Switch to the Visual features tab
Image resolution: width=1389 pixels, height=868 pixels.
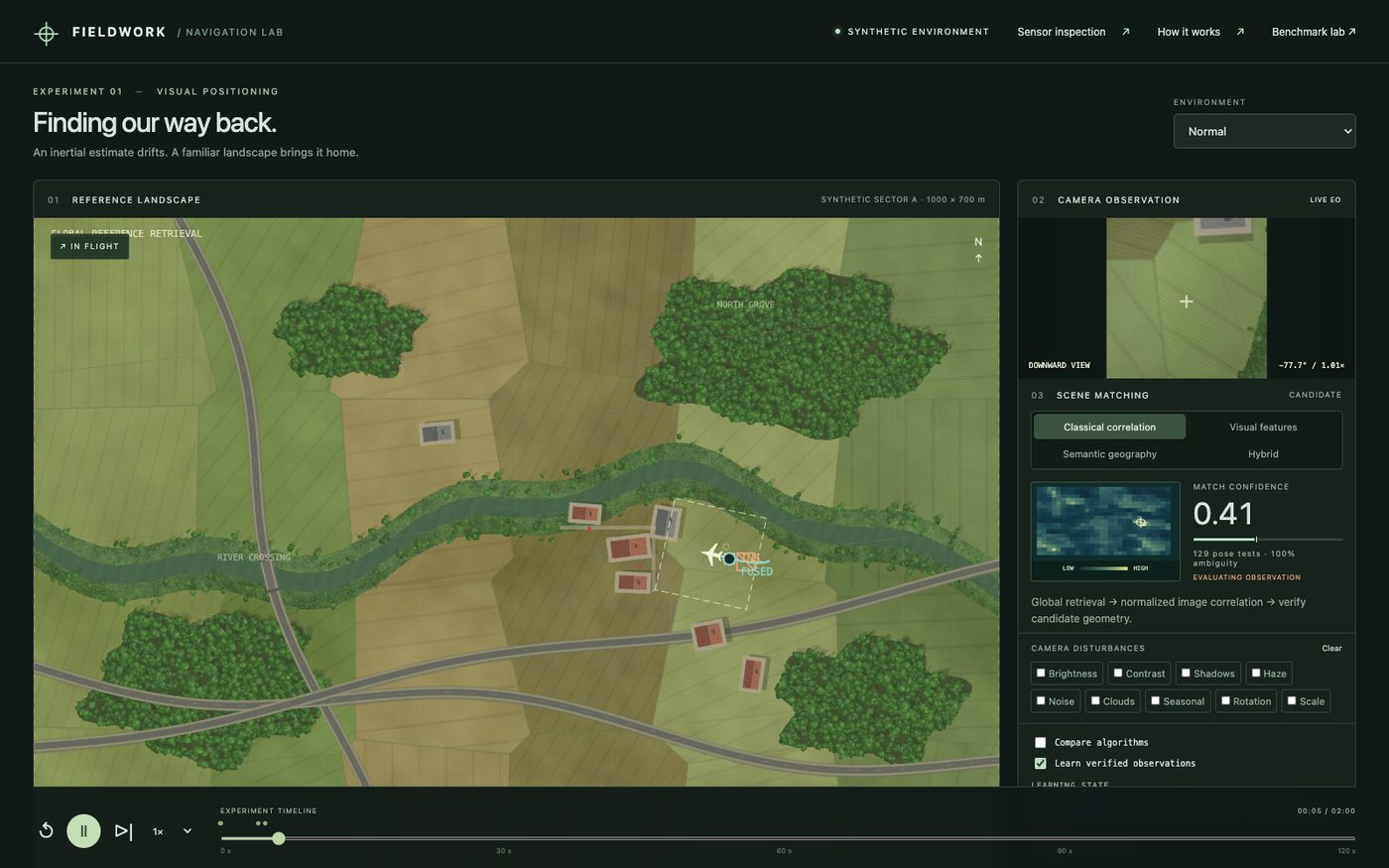[1263, 427]
